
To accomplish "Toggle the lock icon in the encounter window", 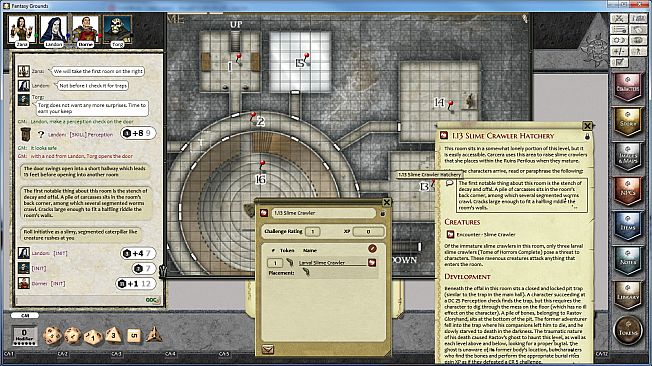I will click(383, 213).
